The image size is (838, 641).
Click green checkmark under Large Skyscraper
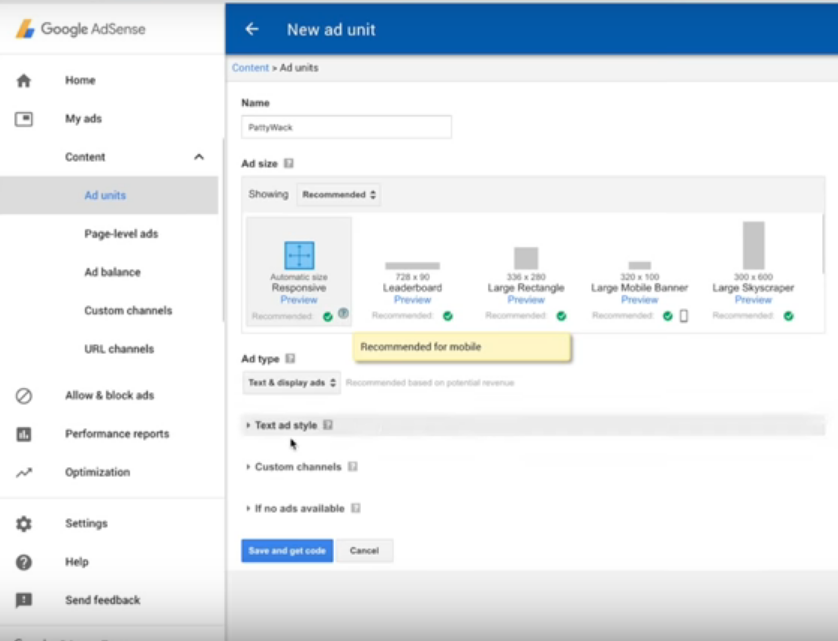(x=788, y=316)
